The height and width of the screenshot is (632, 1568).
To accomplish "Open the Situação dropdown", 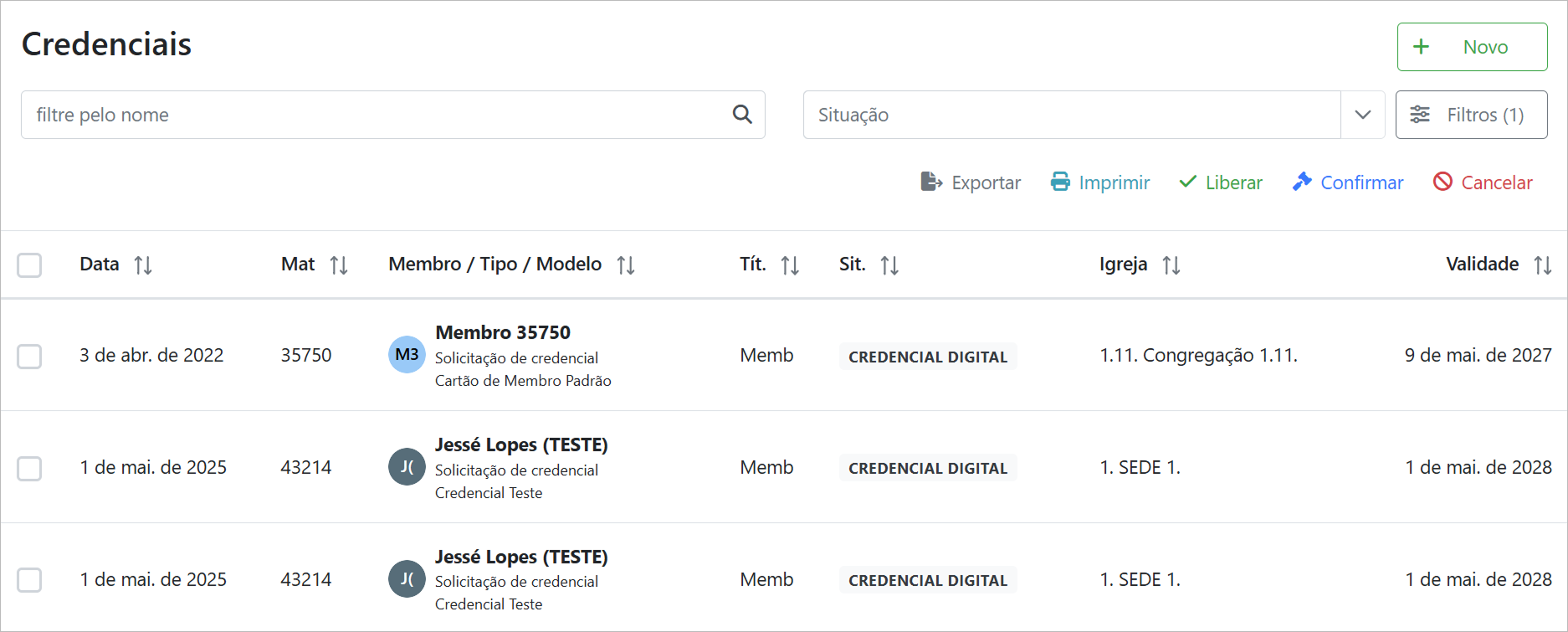I will click(x=1071, y=115).
